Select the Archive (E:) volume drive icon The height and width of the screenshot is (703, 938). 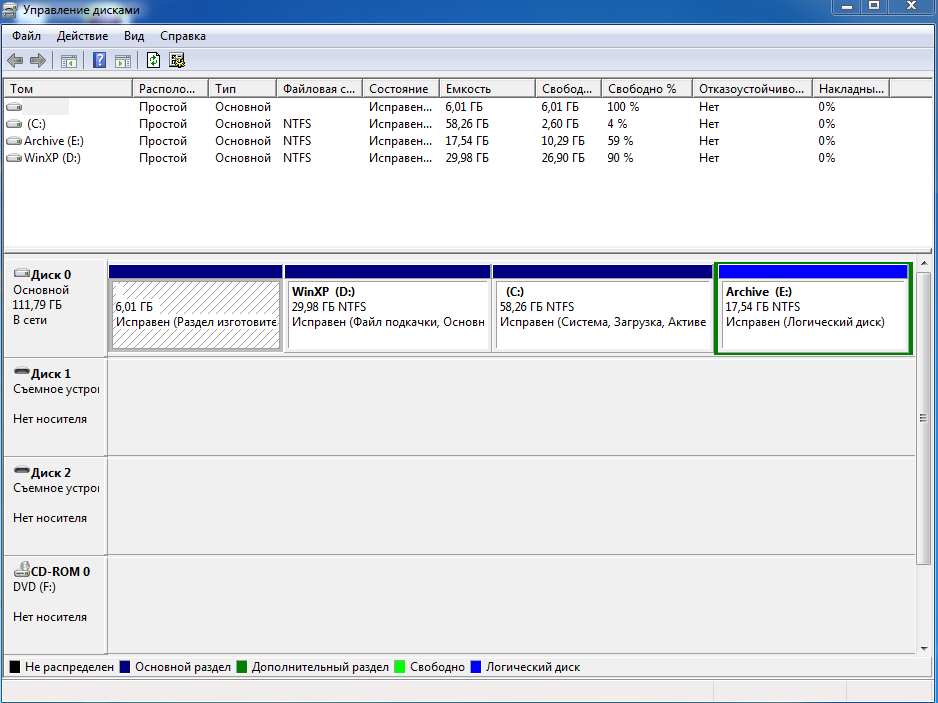click(14, 141)
